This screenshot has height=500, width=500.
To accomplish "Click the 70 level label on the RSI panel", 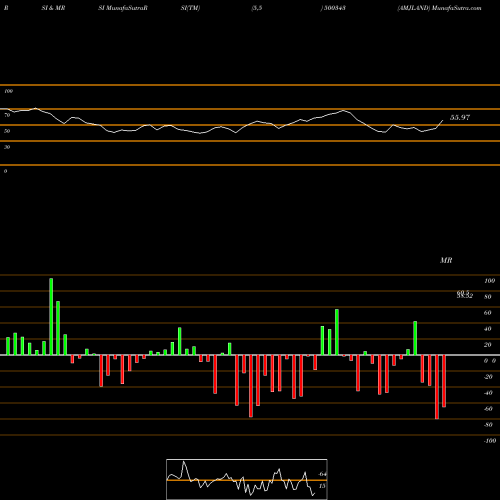I will pyautogui.click(x=7, y=115).
